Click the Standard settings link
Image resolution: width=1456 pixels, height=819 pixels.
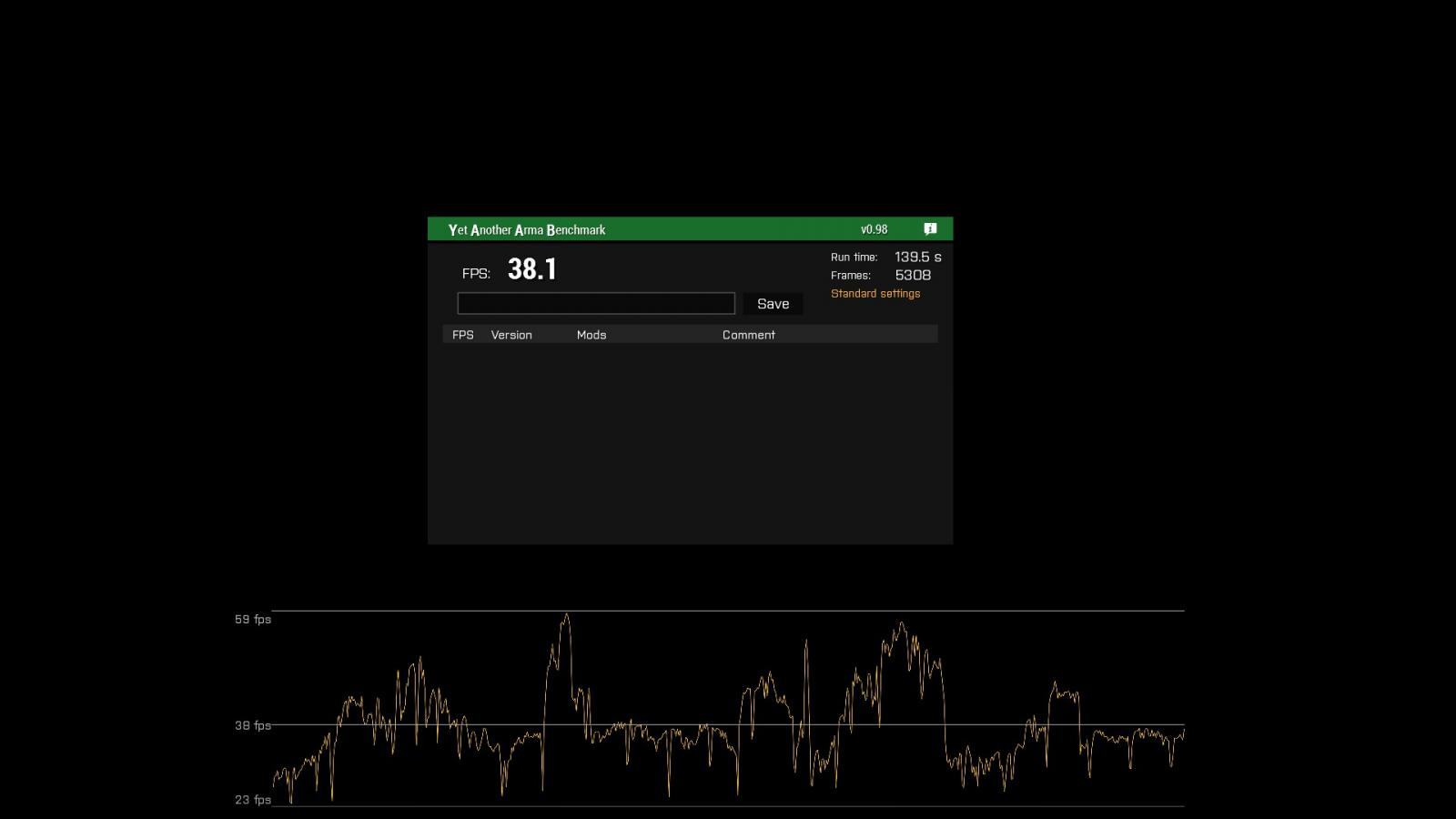[875, 293]
